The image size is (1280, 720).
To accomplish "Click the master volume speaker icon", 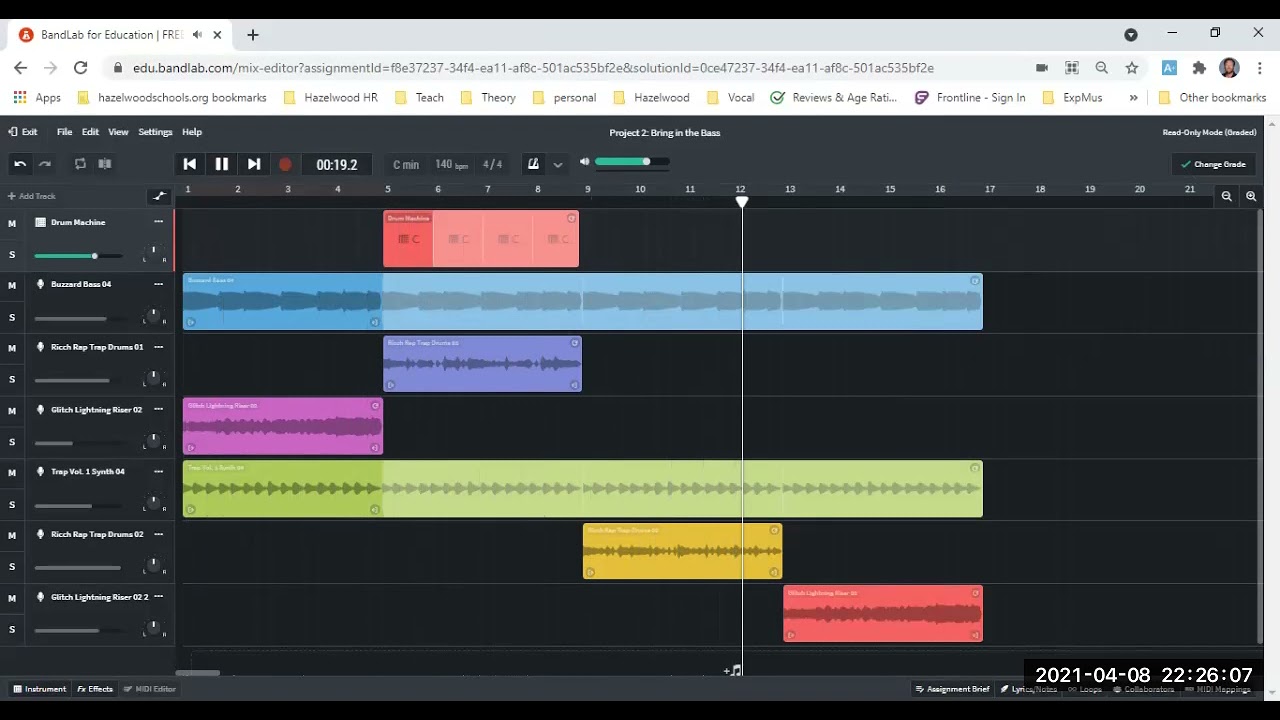I will pyautogui.click(x=585, y=162).
